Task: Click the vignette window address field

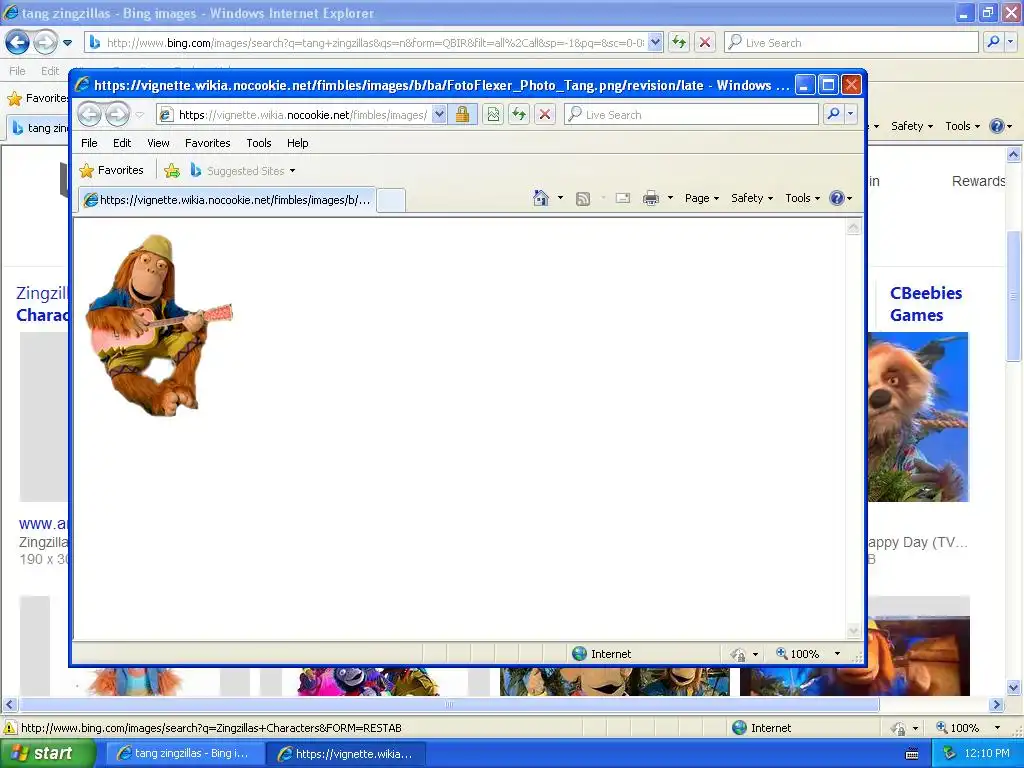Action: click(x=302, y=115)
